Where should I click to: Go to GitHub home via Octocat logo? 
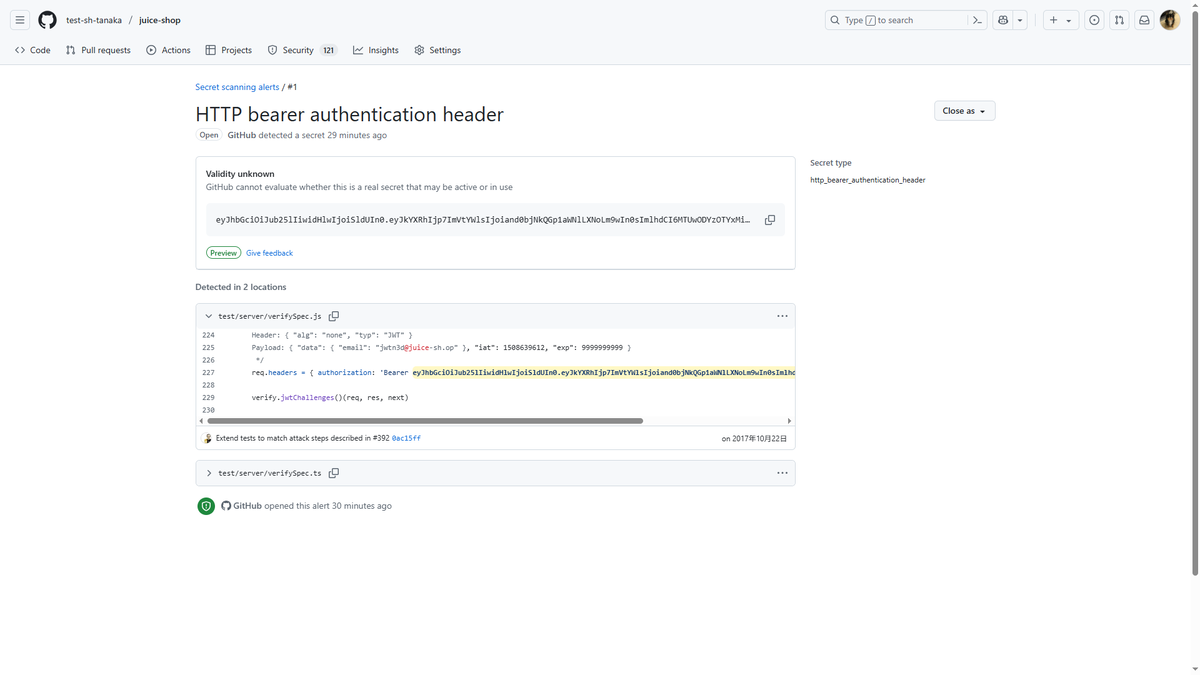47,20
